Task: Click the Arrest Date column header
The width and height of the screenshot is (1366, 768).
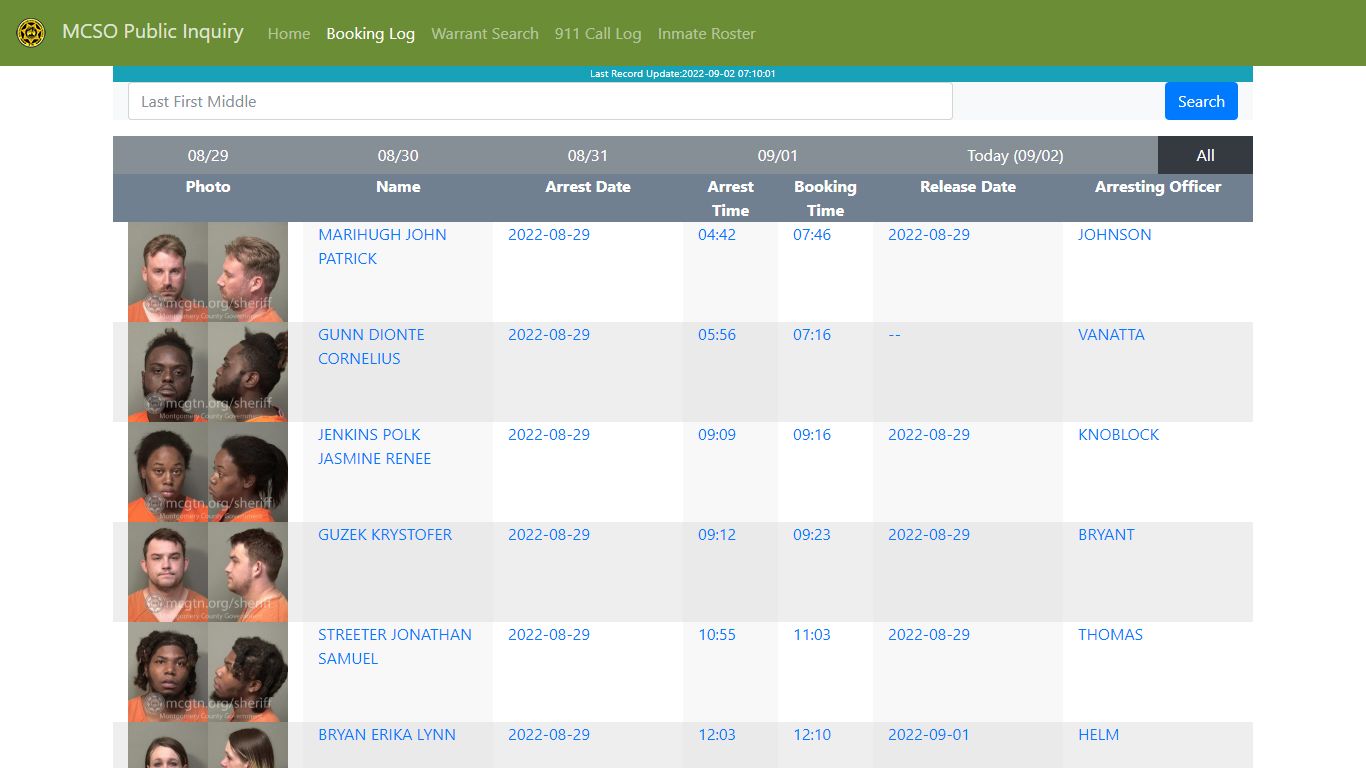Action: pyautogui.click(x=588, y=186)
